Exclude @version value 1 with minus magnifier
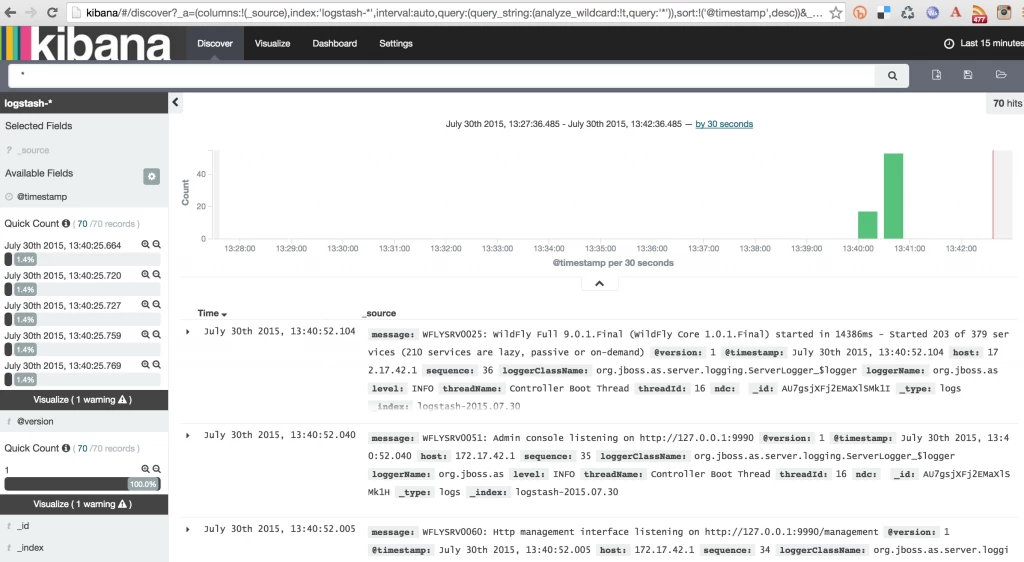 [157, 469]
